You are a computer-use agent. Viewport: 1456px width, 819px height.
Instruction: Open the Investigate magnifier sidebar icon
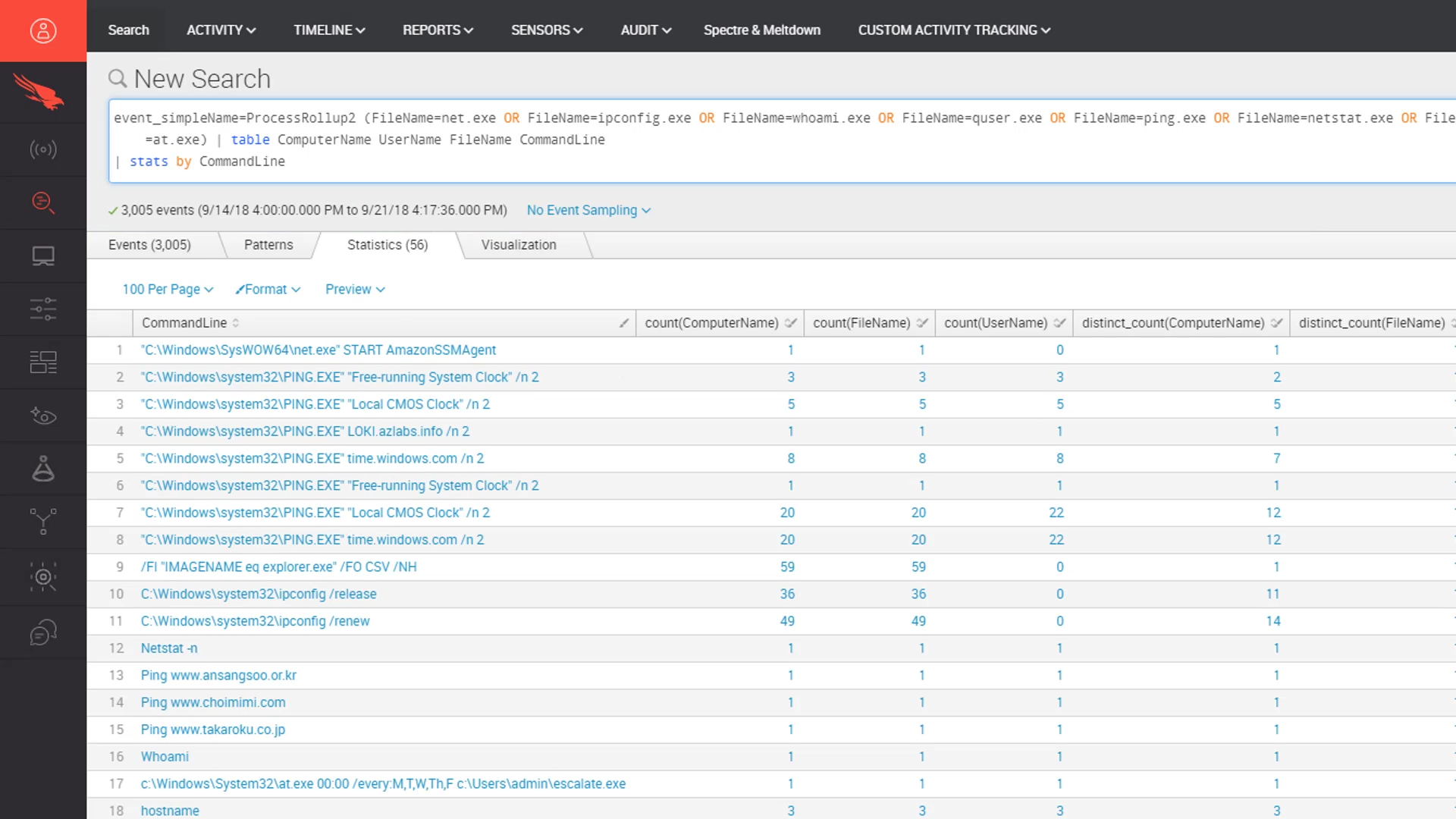coord(43,202)
